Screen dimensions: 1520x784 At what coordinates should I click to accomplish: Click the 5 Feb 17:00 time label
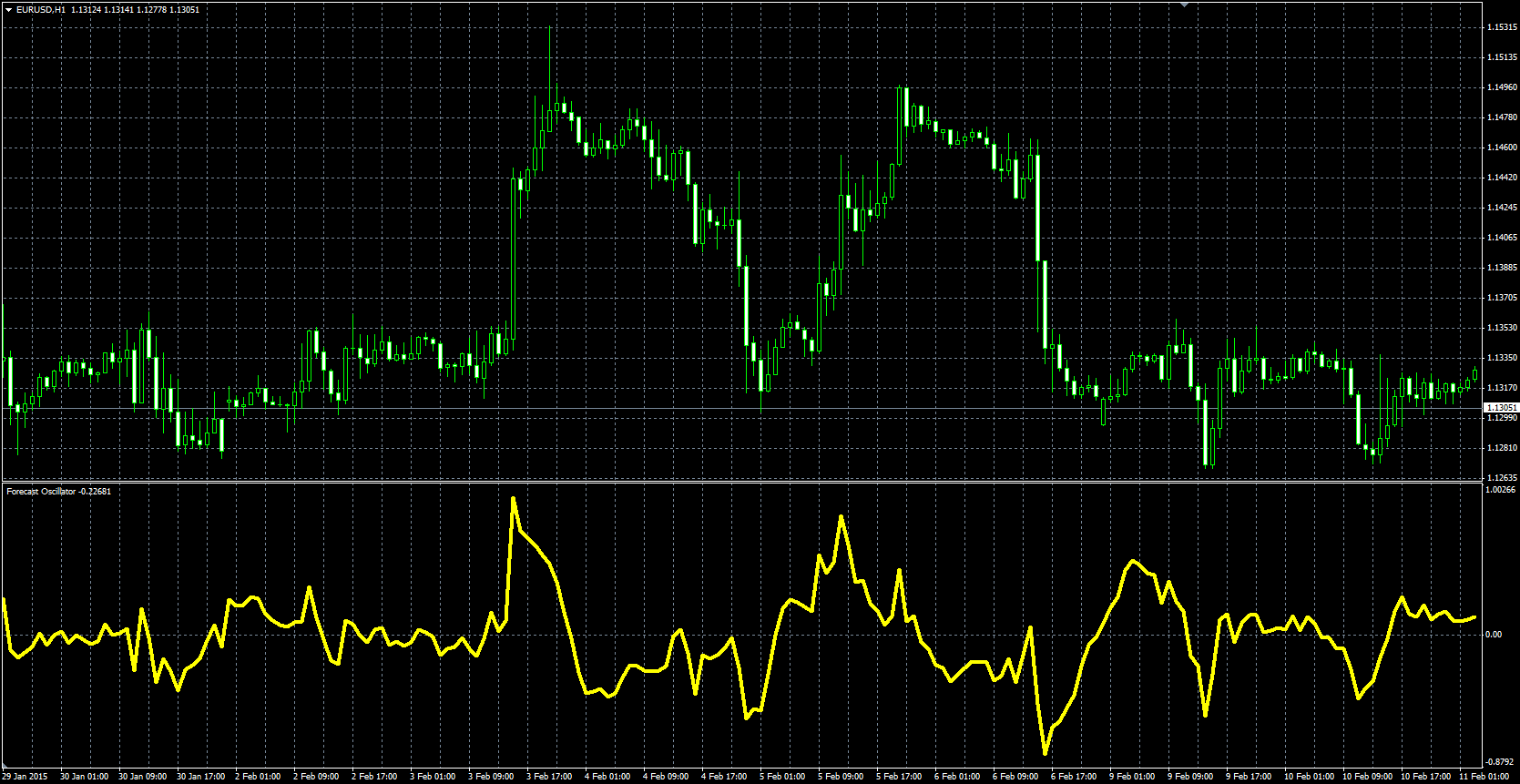tap(900, 777)
